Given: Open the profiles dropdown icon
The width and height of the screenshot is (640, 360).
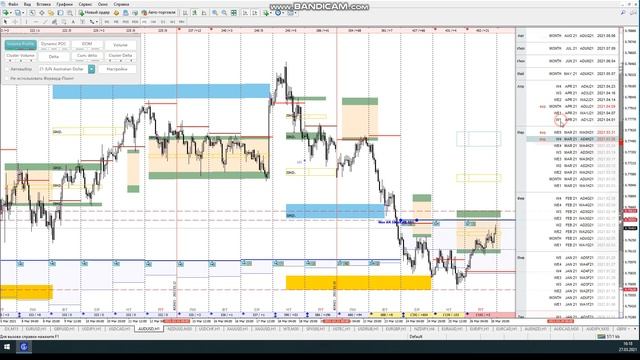Looking at the screenshot, I should [18, 13].
